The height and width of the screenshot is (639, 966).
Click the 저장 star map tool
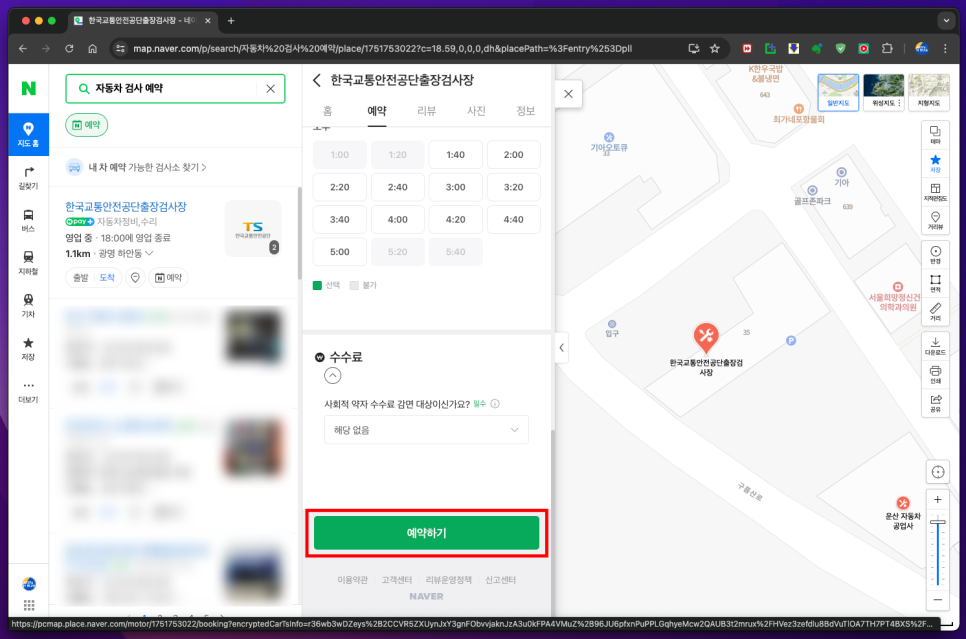tap(935, 163)
